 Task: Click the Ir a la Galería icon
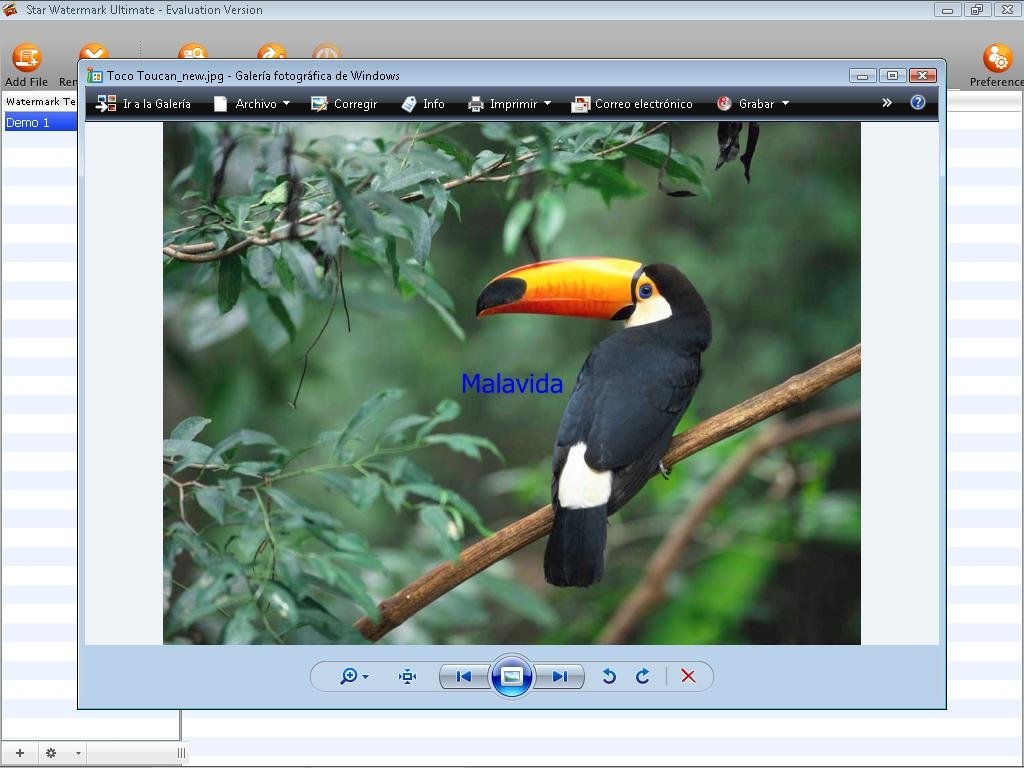pyautogui.click(x=106, y=104)
